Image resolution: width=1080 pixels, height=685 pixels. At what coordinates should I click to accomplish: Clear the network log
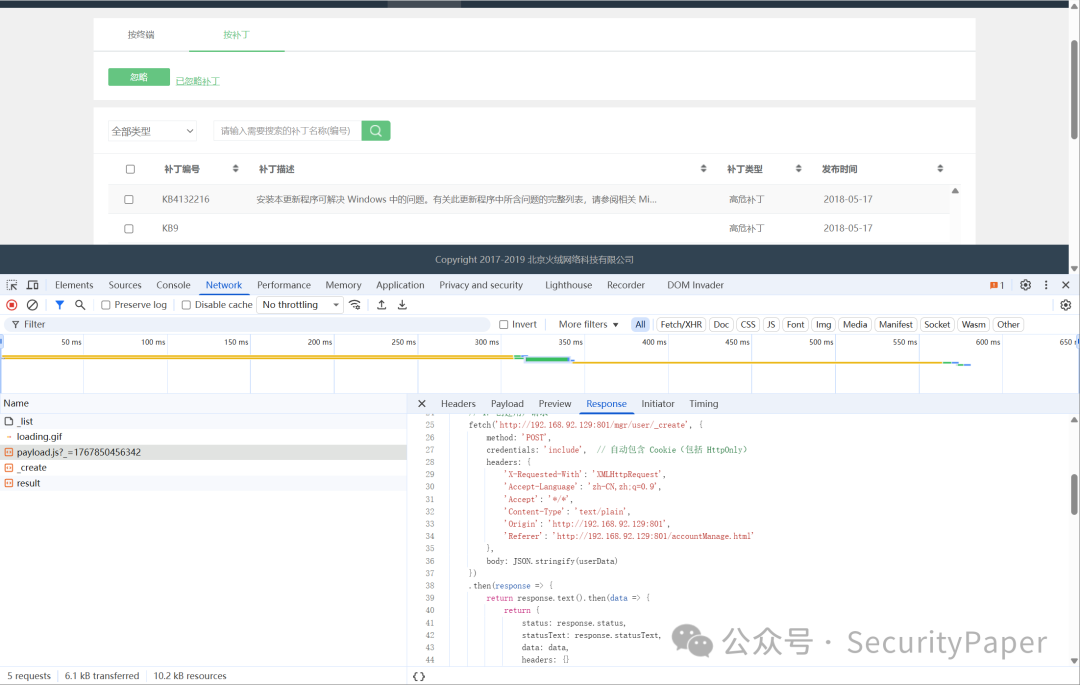pyautogui.click(x=32, y=305)
